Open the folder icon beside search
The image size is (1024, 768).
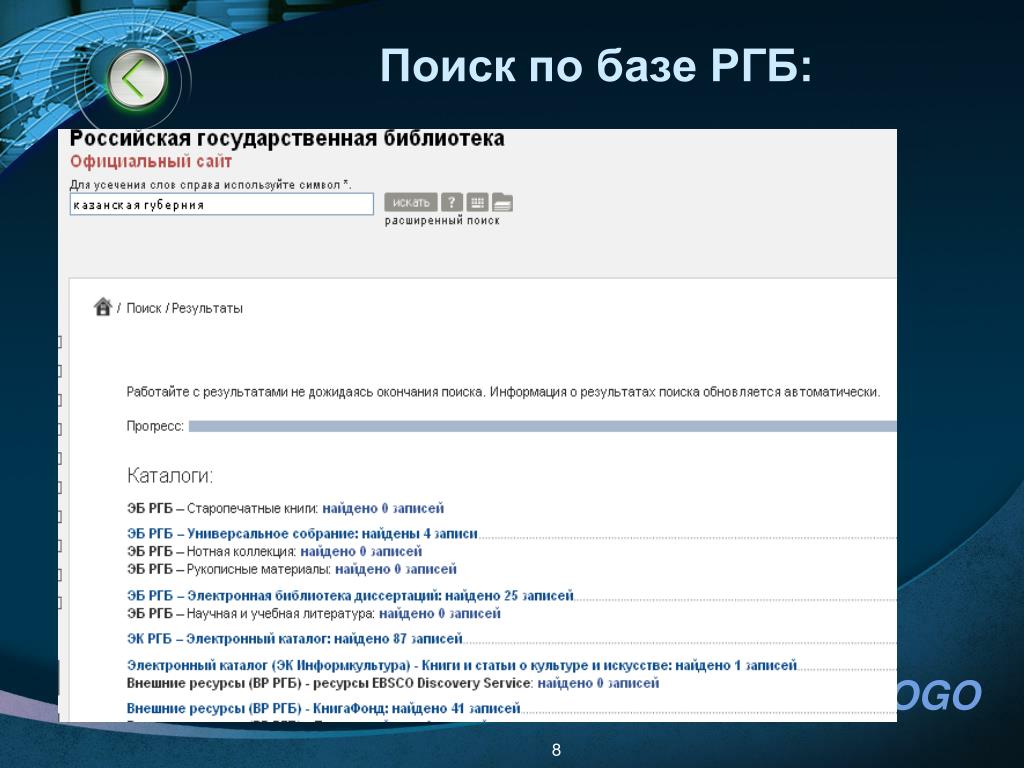[502, 202]
